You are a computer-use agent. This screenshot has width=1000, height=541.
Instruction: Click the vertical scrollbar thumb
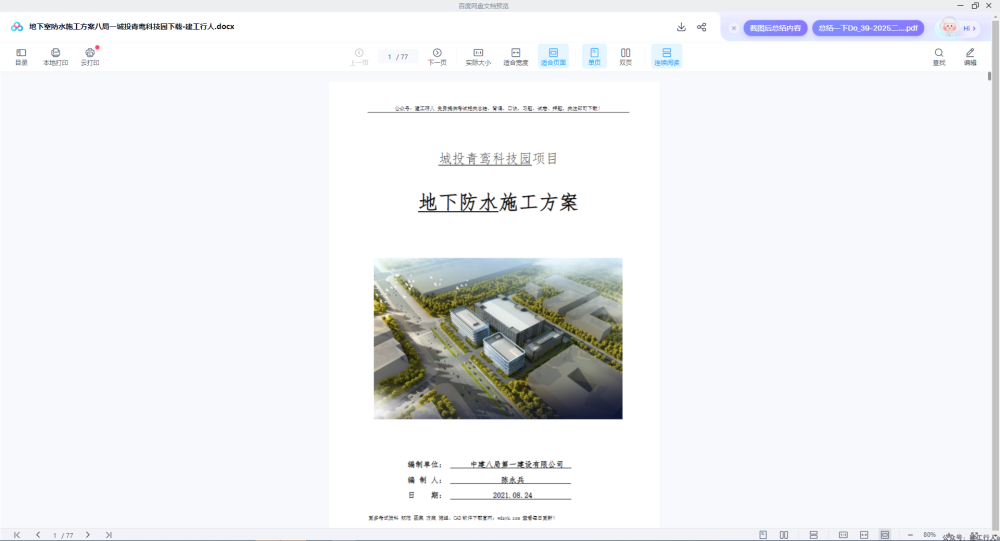(x=990, y=76)
